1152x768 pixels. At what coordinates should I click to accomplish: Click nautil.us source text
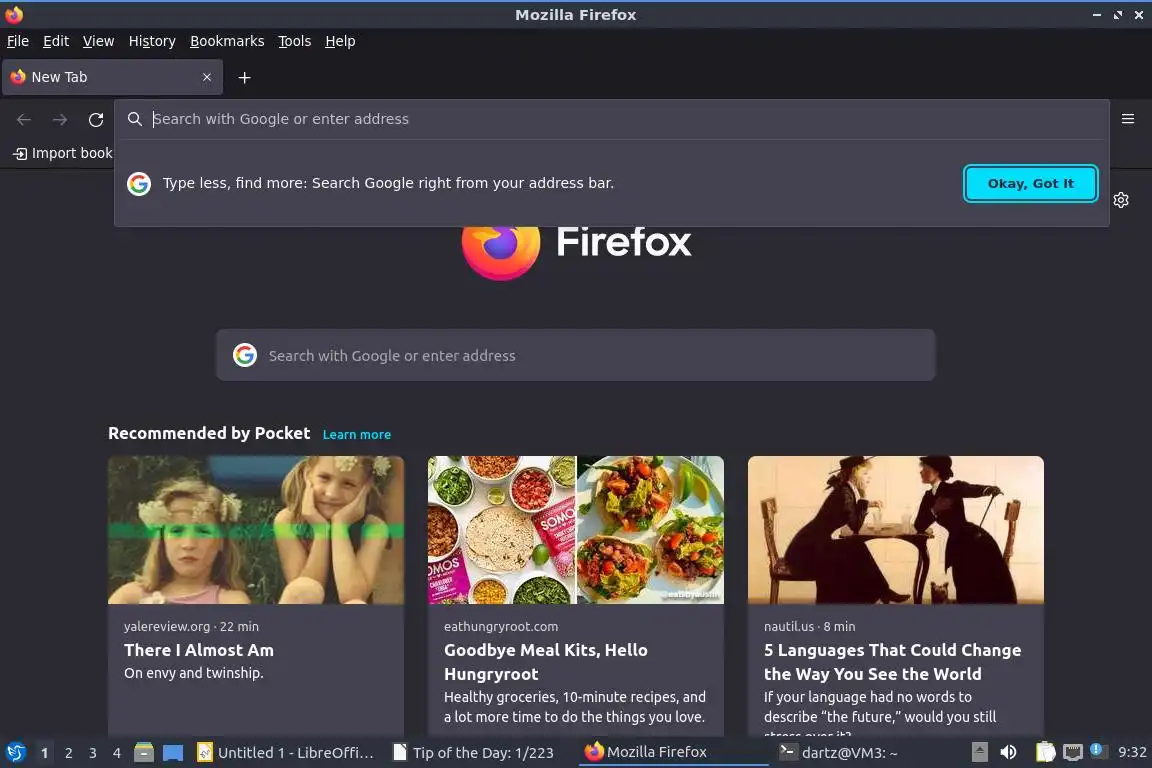789,626
